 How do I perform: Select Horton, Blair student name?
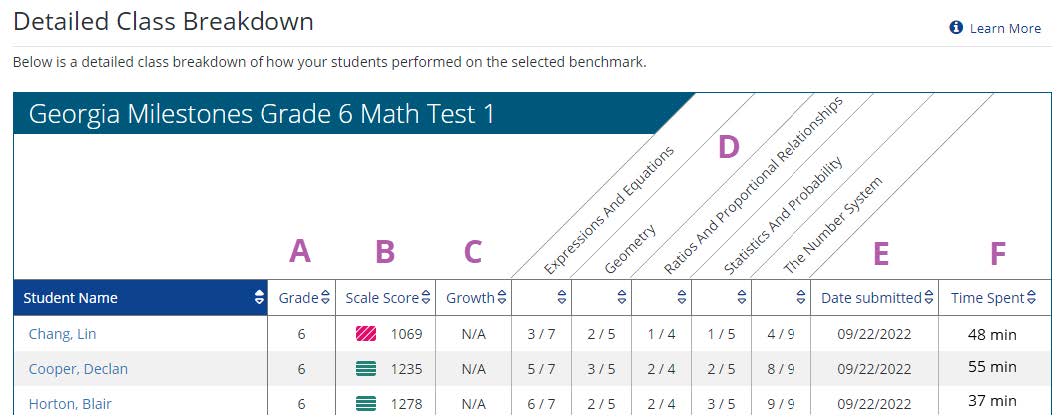[67, 404]
